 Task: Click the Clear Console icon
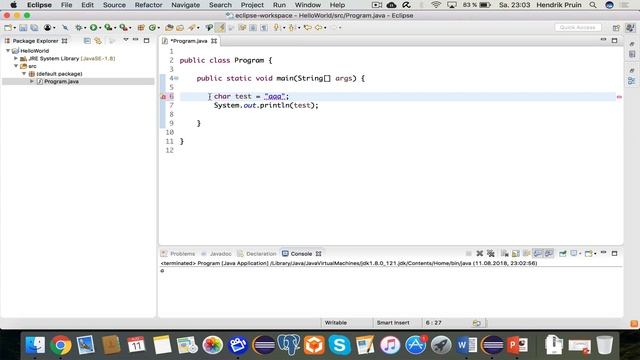(x=505, y=253)
